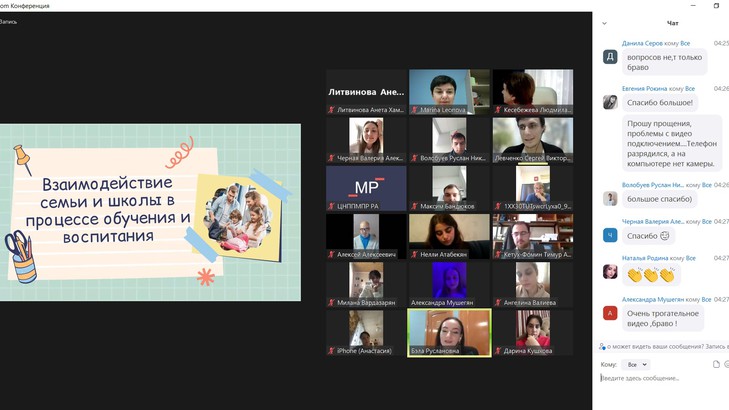The width and height of the screenshot is (729, 410).
Task: Click 'Все' link beside Данила Серов's name
Action: click(685, 43)
